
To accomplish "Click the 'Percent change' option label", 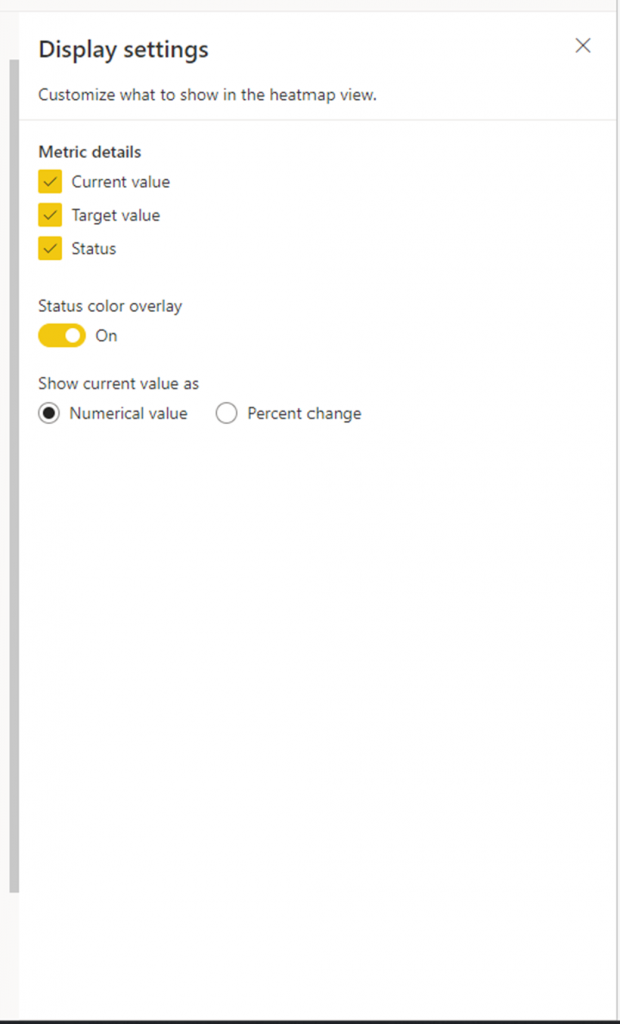I will pyautogui.click(x=304, y=413).
